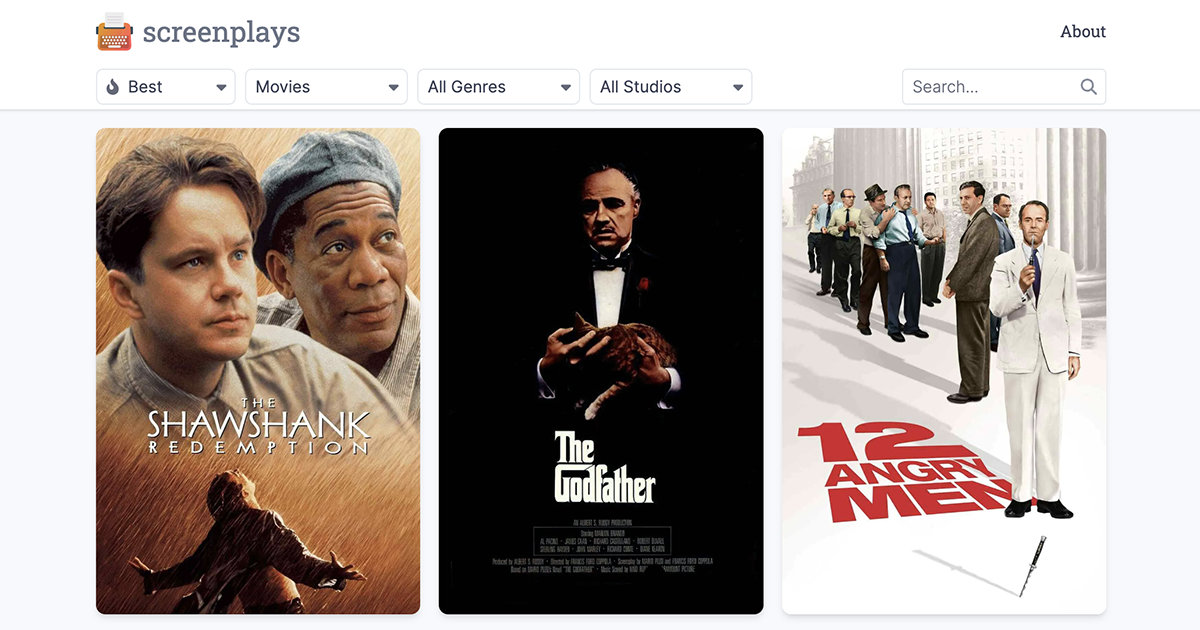1200x630 pixels.
Task: Click the Best dropdown caret arrow
Action: tap(221, 88)
